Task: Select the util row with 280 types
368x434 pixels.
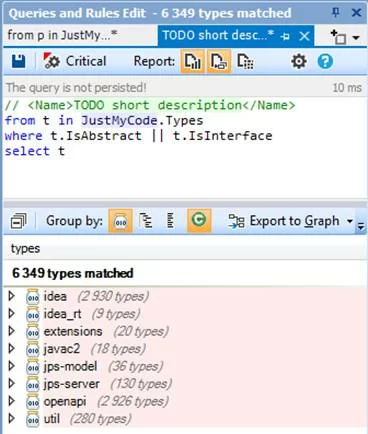Action: 185,419
